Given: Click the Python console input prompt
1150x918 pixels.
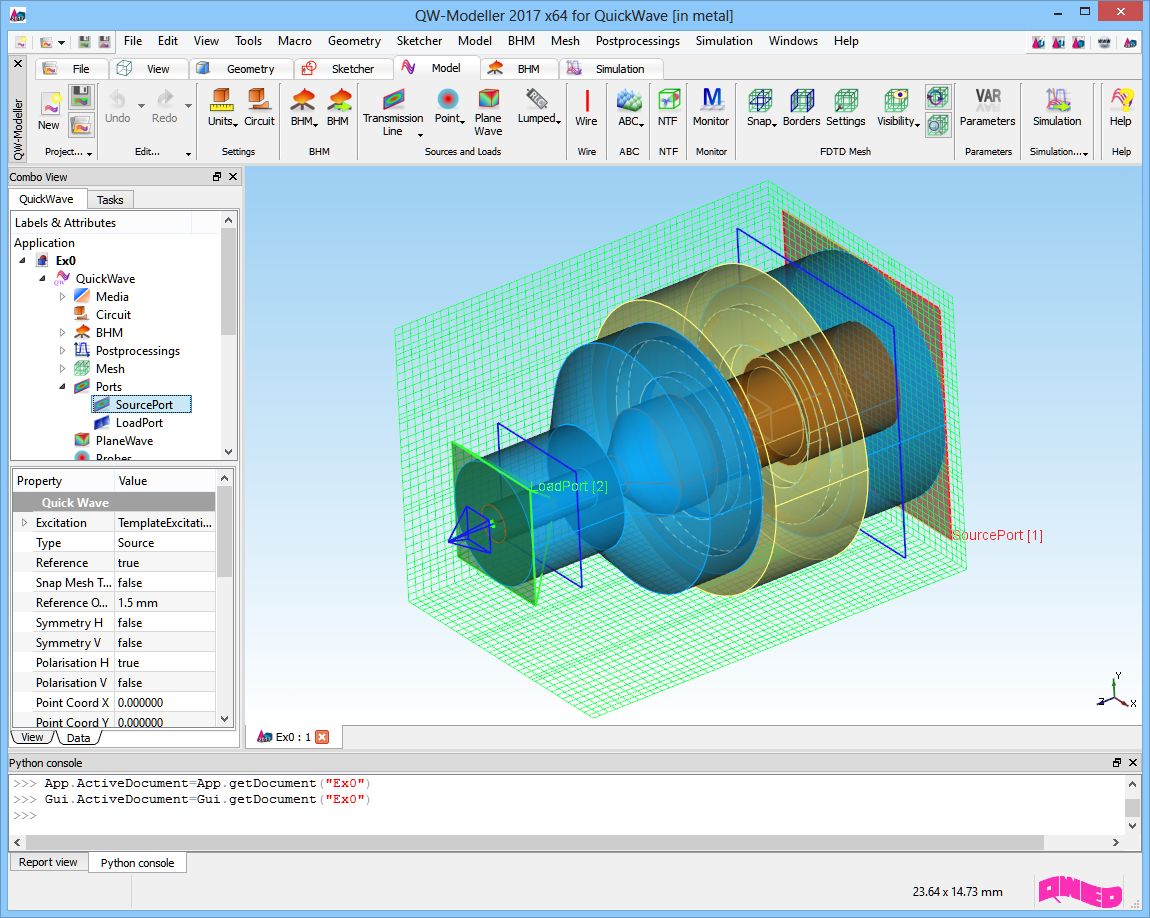Looking at the screenshot, I should [24, 815].
